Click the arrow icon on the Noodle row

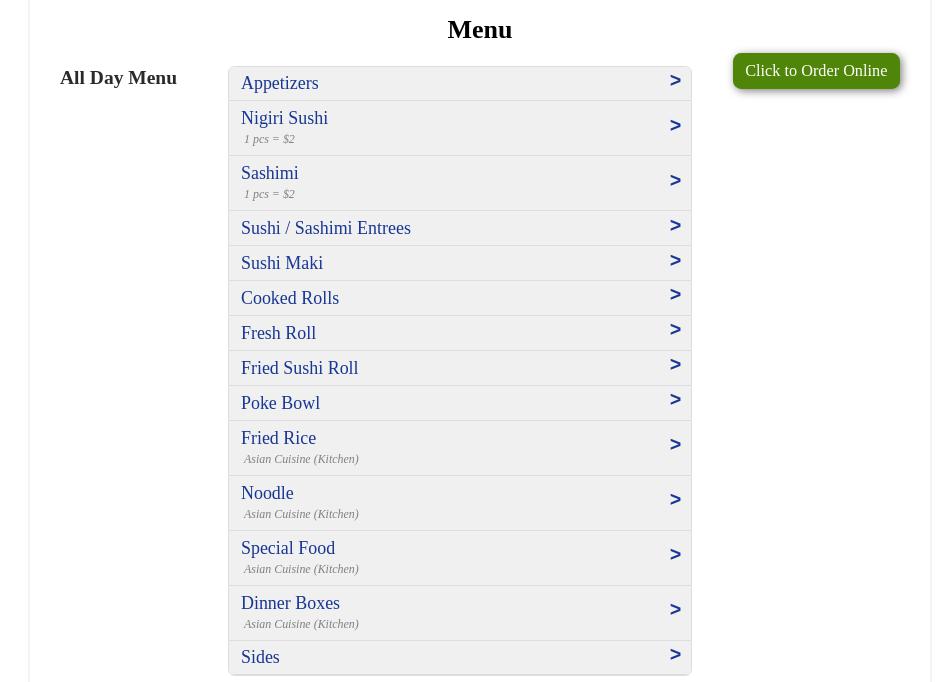[675, 500]
